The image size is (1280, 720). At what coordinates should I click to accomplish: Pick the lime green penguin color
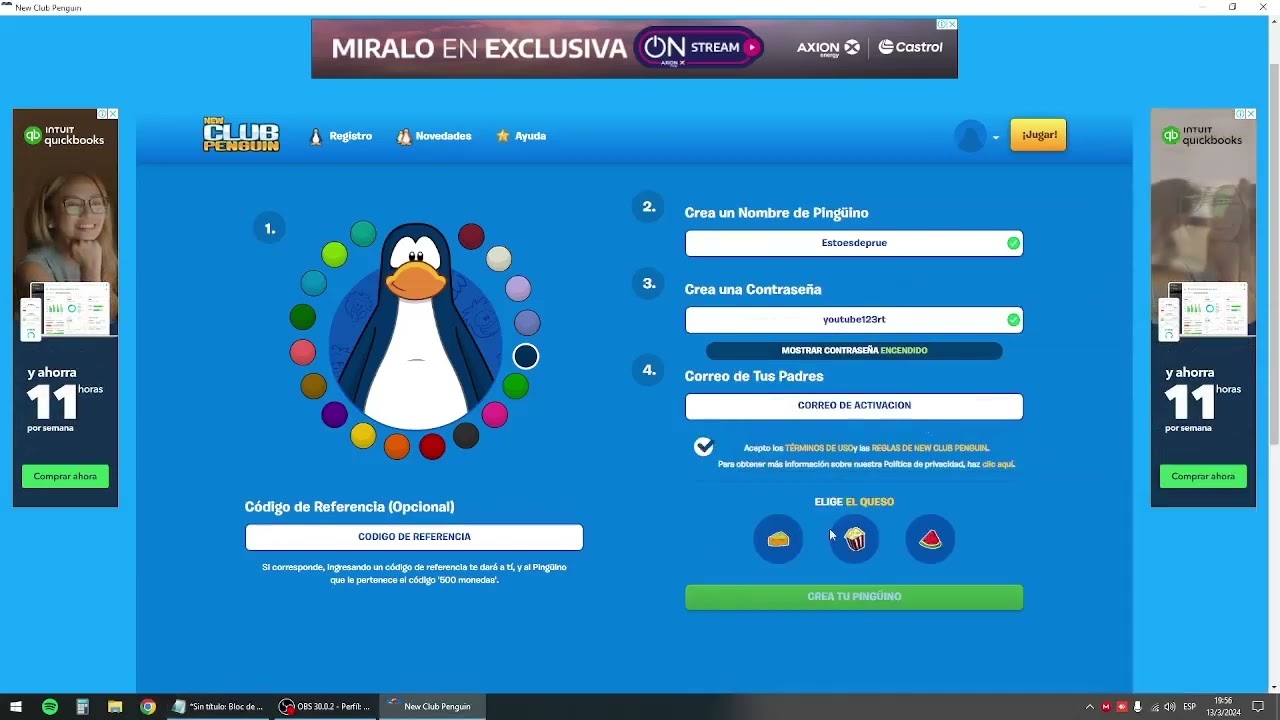click(x=334, y=255)
